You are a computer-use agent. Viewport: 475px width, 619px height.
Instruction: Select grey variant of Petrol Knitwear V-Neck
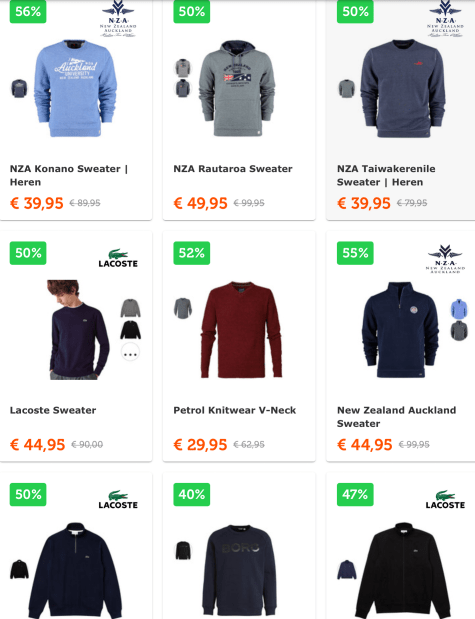point(183,308)
